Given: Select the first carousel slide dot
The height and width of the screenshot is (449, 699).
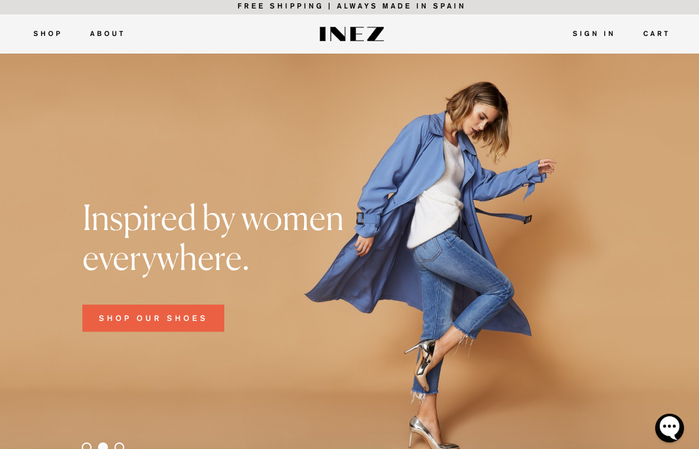Looking at the screenshot, I should tap(87, 445).
